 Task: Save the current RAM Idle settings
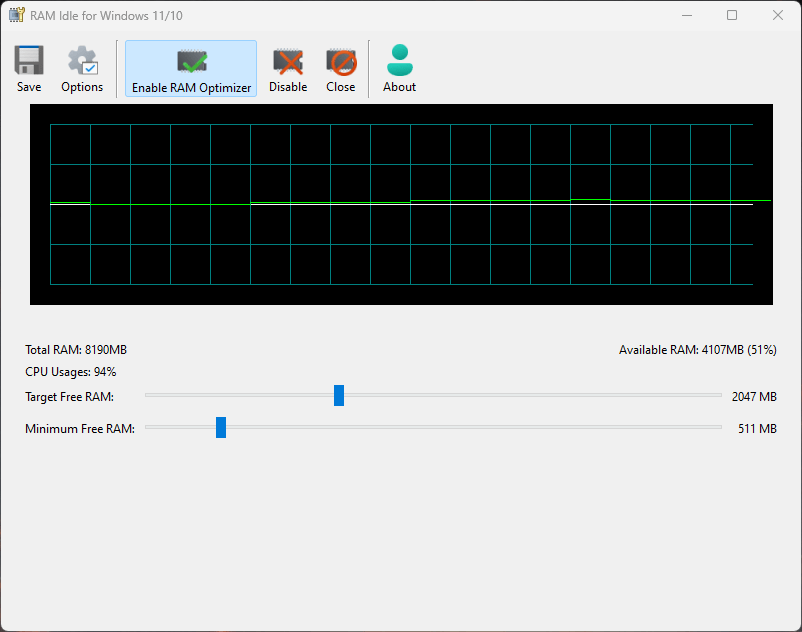click(x=28, y=68)
